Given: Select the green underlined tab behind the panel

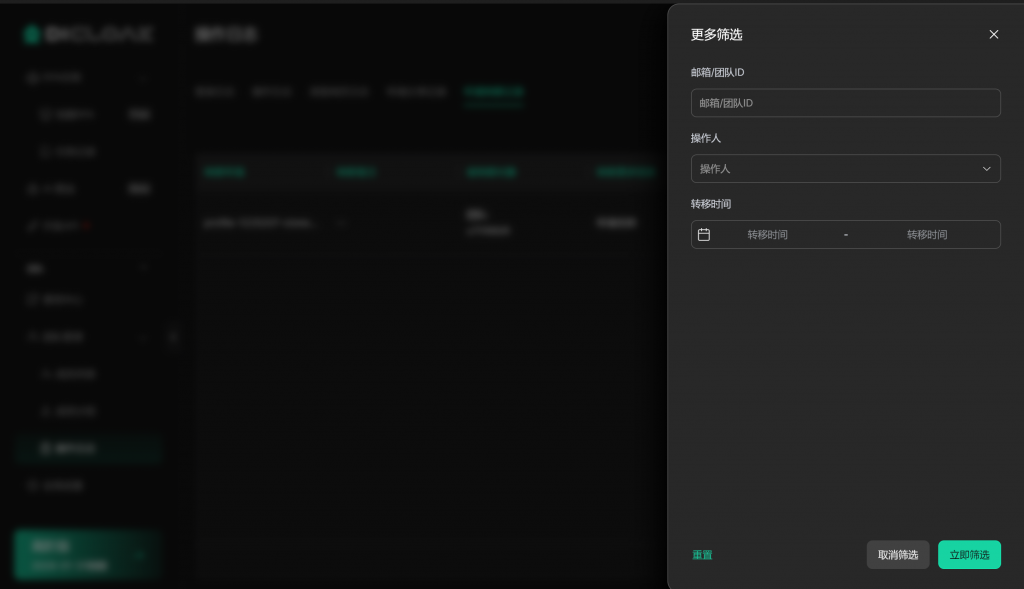Looking at the screenshot, I should 493,92.
